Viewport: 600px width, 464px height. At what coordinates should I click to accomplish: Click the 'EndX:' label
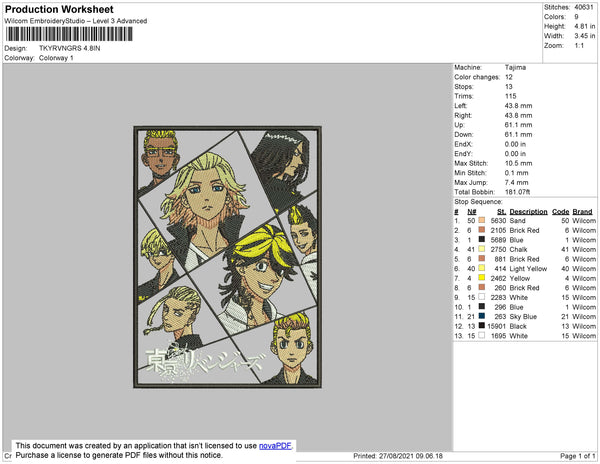(463, 144)
